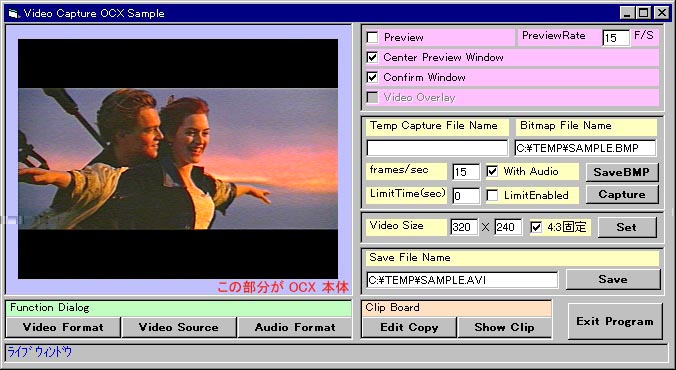676x370 pixels.
Task: Toggle the Confirm Window checkbox
Action: click(x=372, y=77)
